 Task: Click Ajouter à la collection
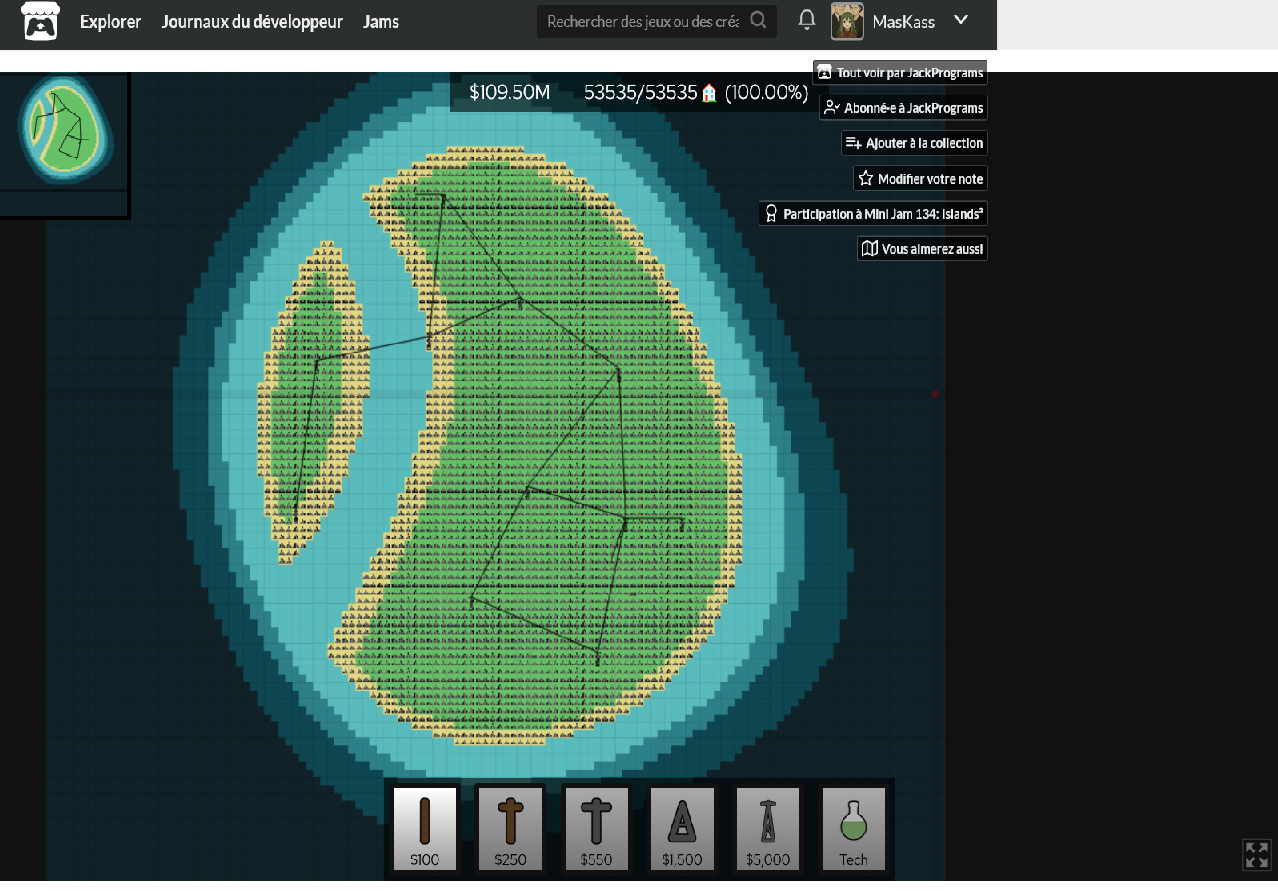[x=914, y=143]
